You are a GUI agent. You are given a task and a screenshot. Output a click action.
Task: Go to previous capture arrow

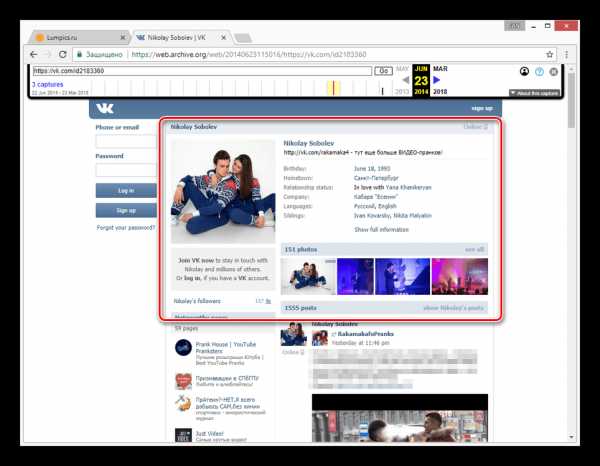click(406, 80)
